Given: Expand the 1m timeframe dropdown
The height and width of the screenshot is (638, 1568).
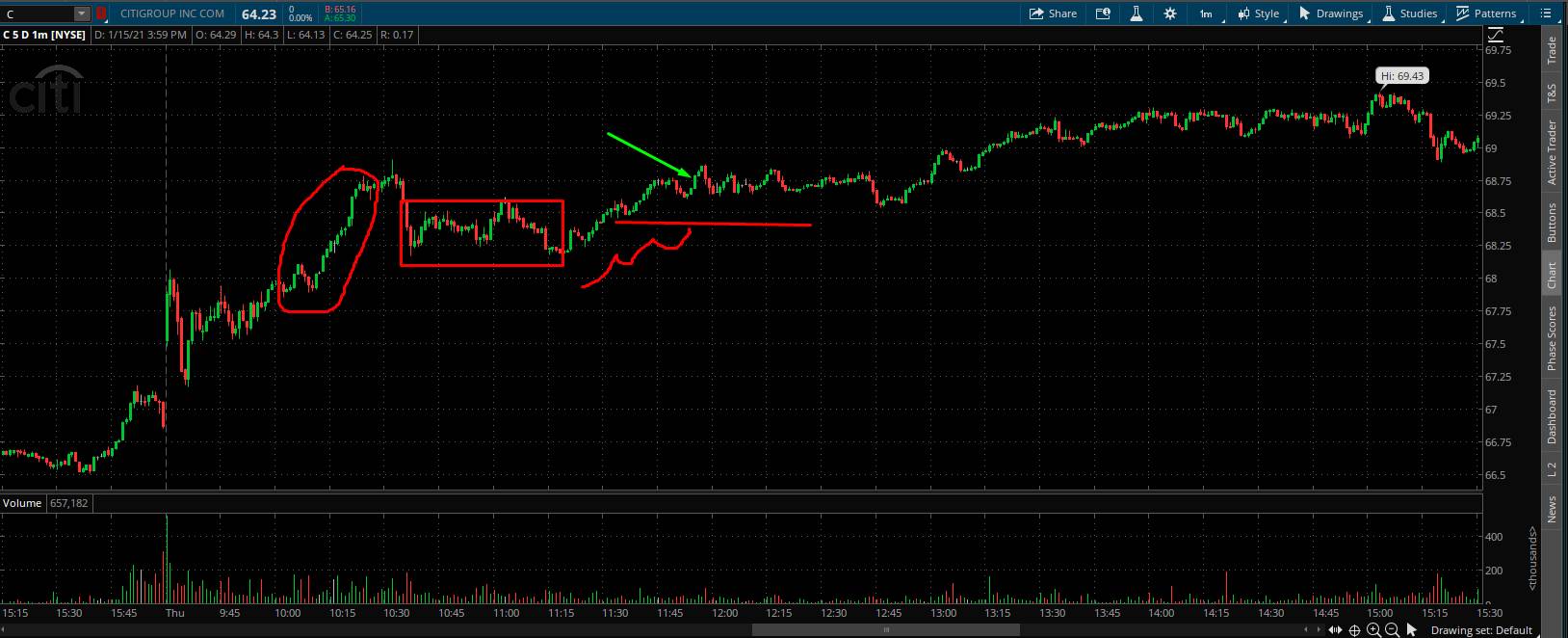Looking at the screenshot, I should (1206, 13).
